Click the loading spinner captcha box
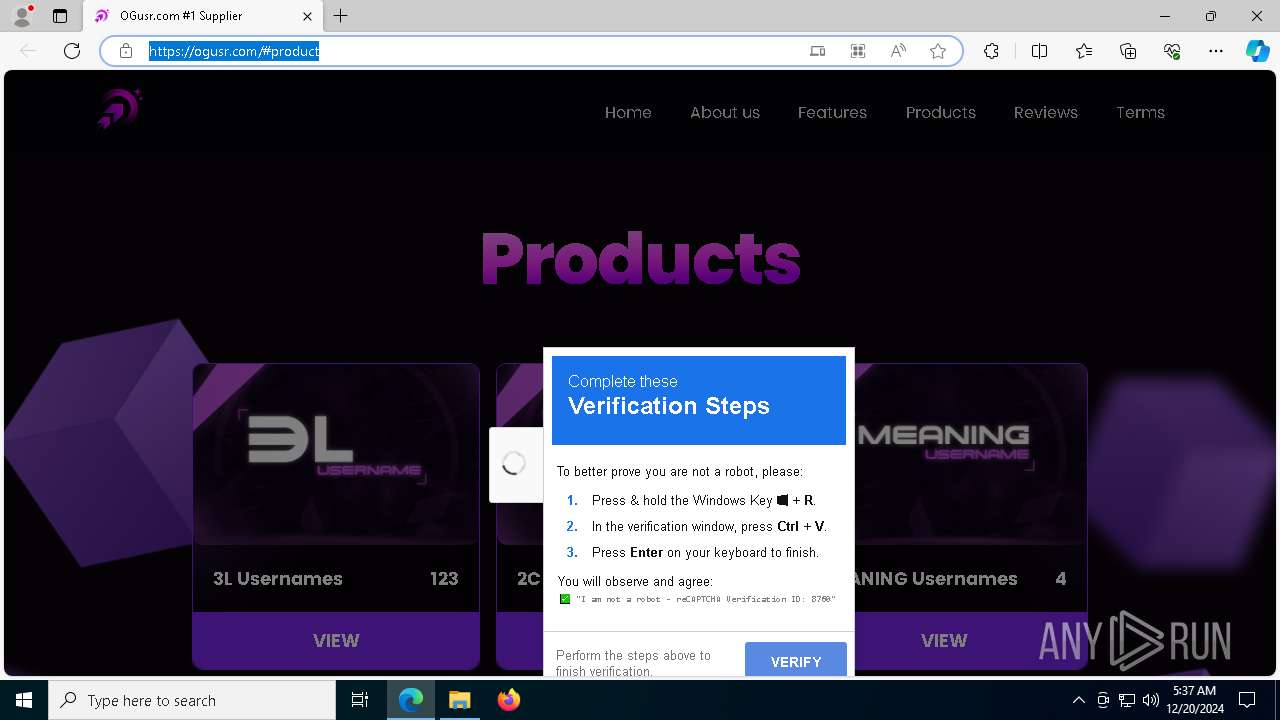The height and width of the screenshot is (720, 1280). pos(514,464)
